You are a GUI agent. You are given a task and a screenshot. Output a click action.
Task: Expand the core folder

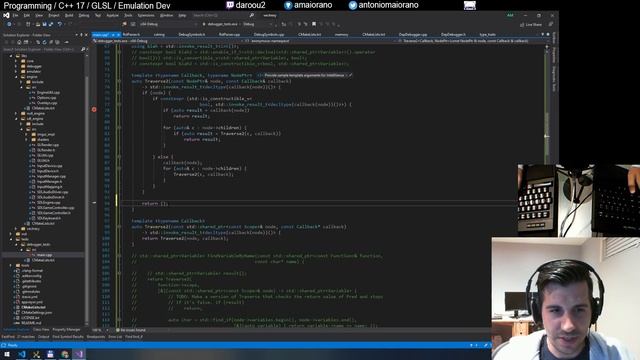[16, 61]
